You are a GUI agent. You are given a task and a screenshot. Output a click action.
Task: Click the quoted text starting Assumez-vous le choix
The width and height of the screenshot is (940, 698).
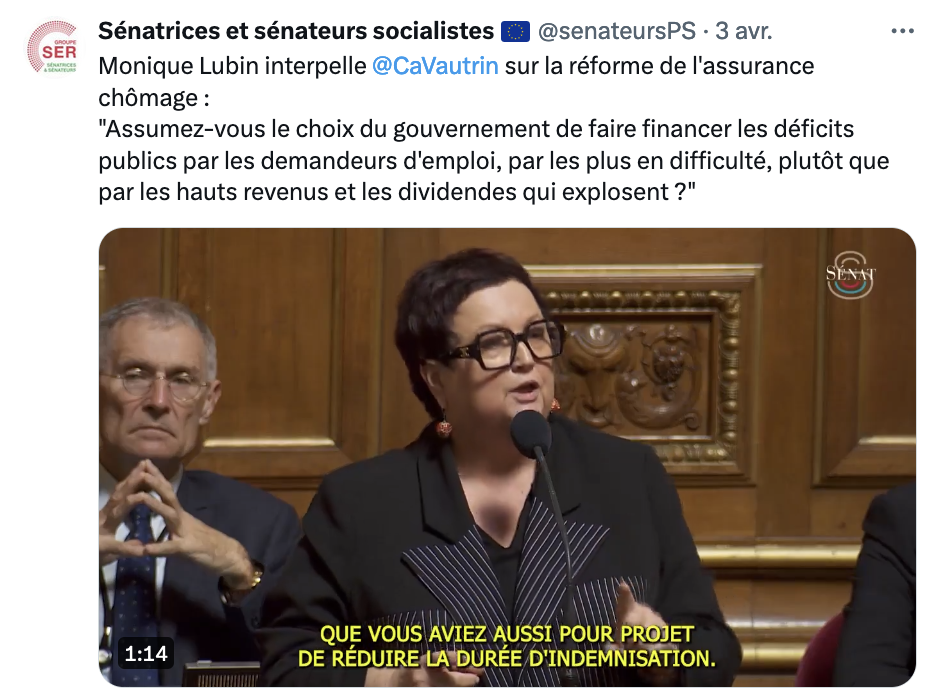493,161
